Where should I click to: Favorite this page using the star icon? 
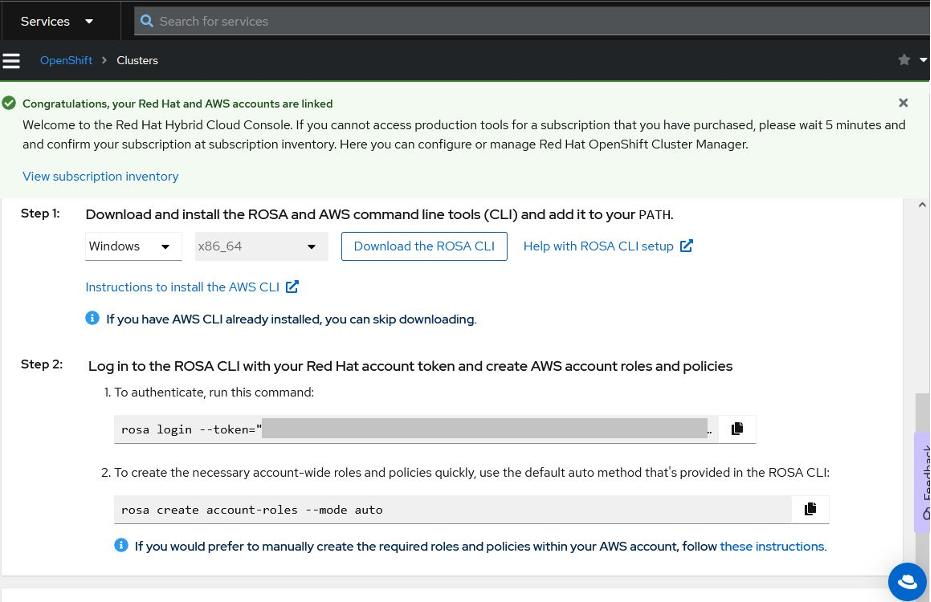(903, 60)
